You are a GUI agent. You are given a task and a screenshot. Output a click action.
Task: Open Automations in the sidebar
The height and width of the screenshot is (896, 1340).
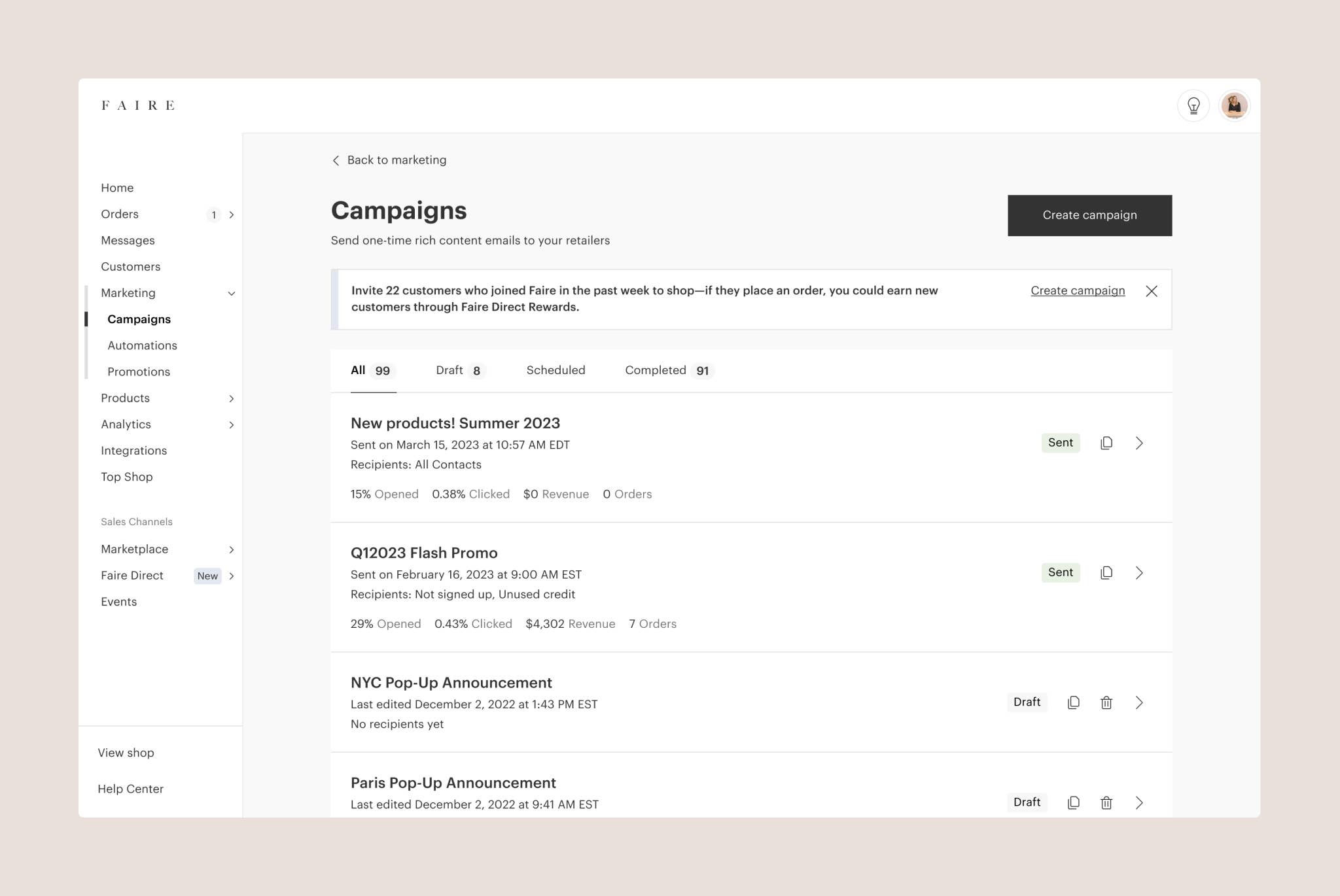coord(142,345)
